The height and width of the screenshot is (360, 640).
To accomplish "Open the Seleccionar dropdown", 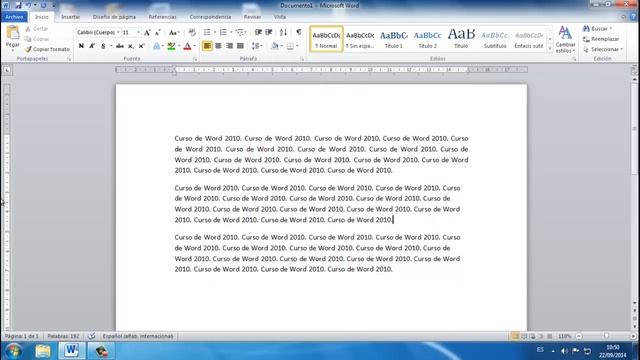I will pyautogui.click(x=603, y=49).
